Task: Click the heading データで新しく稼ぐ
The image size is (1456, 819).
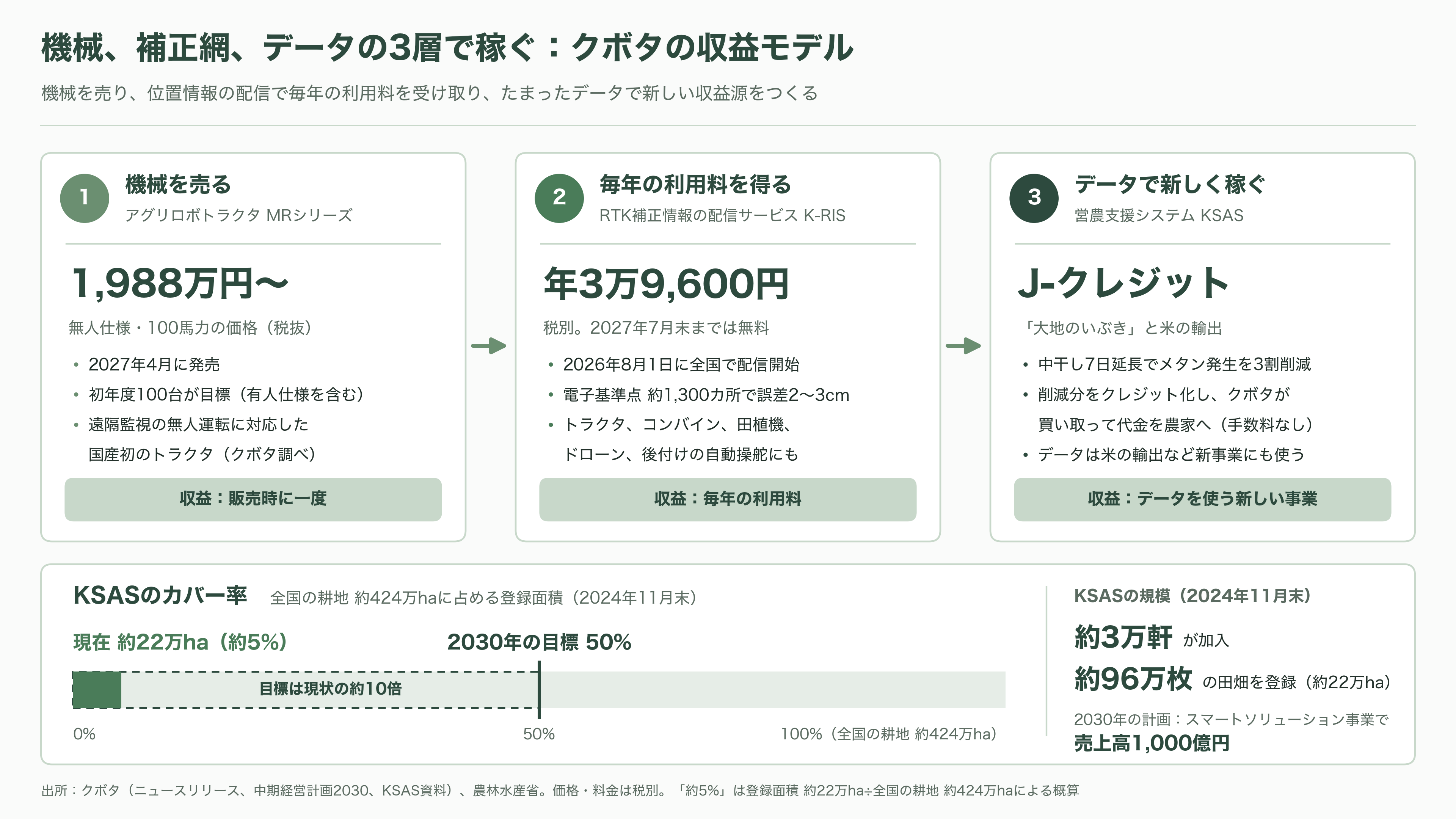Action: [1170, 184]
